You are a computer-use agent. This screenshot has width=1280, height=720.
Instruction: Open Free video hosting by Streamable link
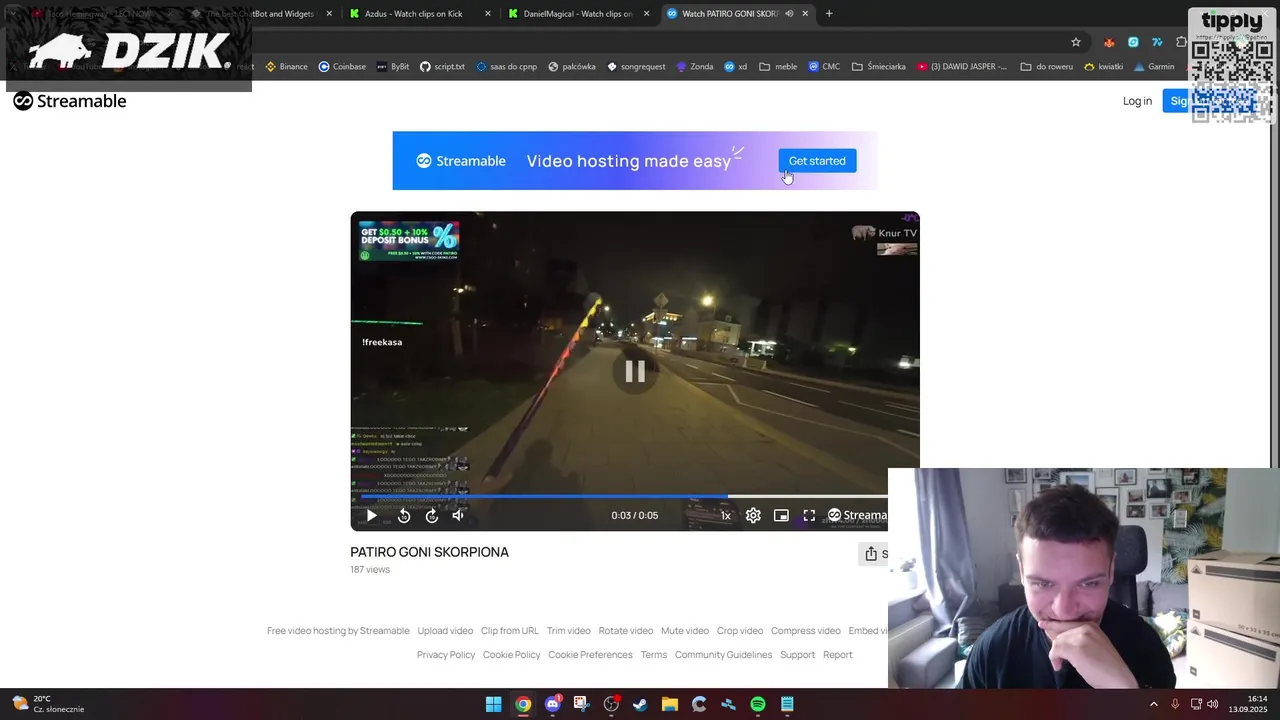click(x=338, y=631)
